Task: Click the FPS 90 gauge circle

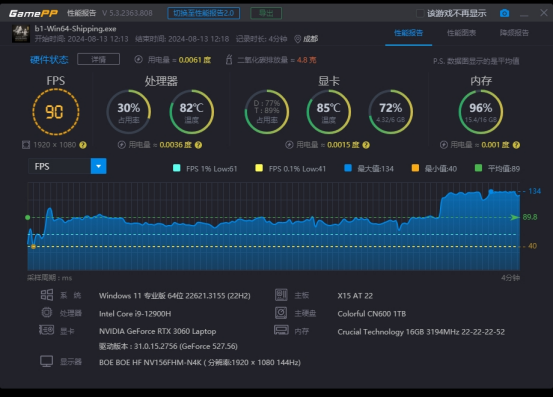Action: [x=56, y=112]
